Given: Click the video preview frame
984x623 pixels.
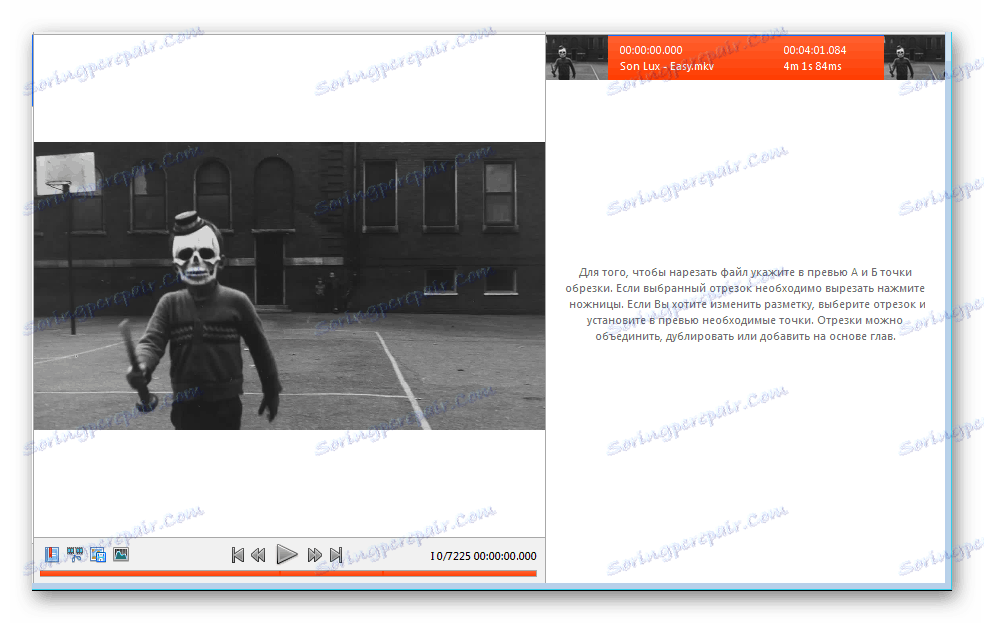Looking at the screenshot, I should click(x=289, y=286).
